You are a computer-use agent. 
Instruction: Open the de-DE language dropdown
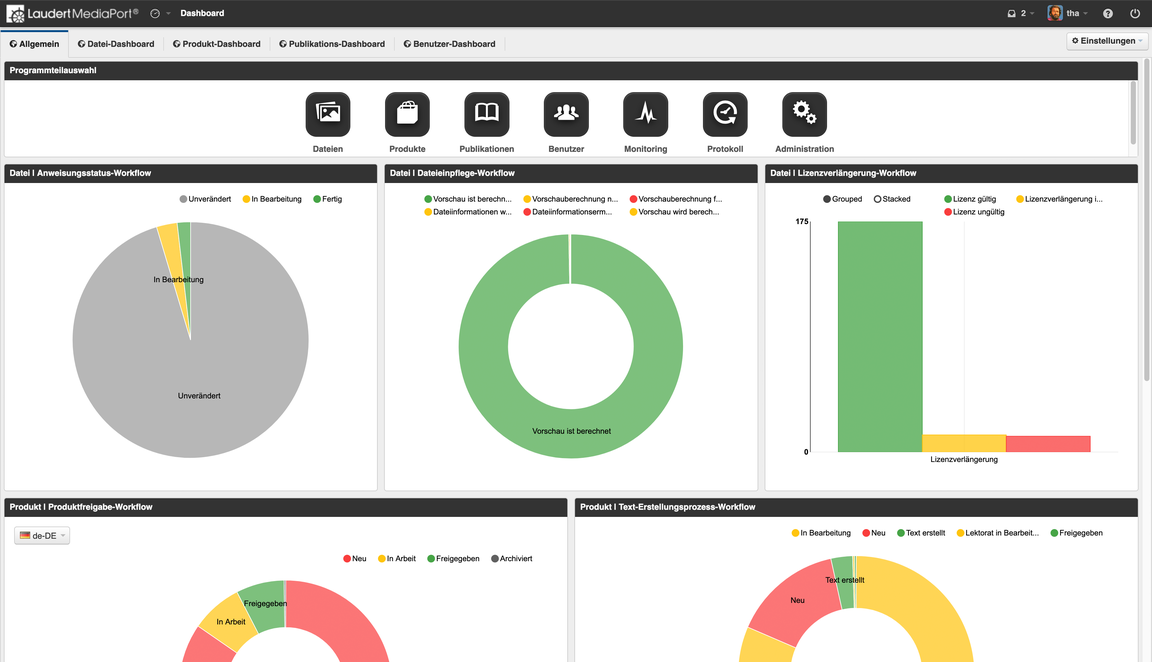pos(42,536)
